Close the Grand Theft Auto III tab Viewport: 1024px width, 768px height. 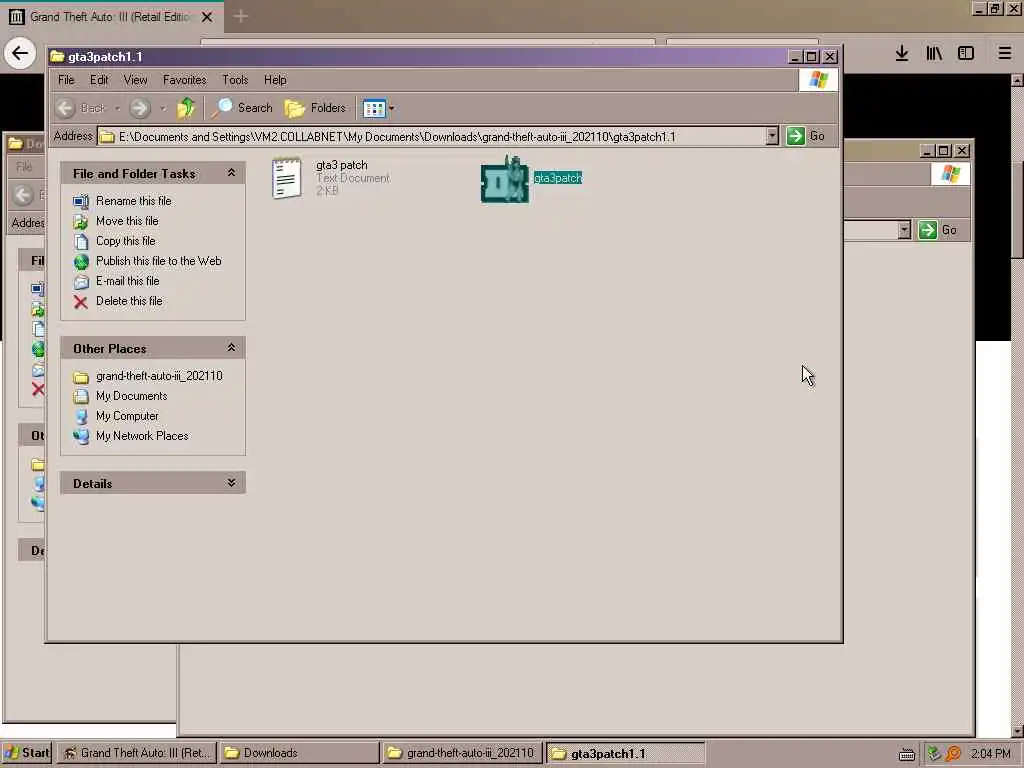(207, 17)
